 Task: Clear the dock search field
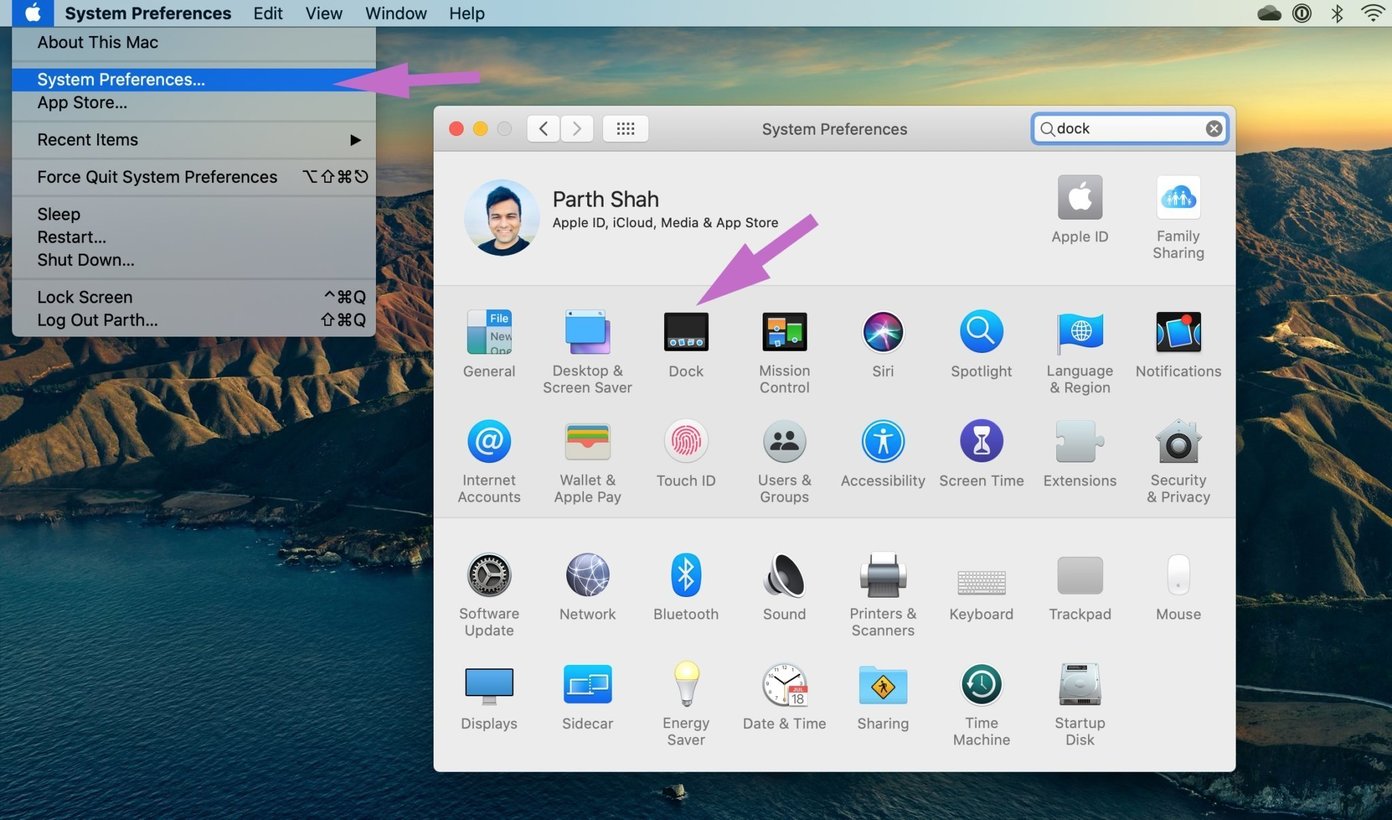(1213, 128)
